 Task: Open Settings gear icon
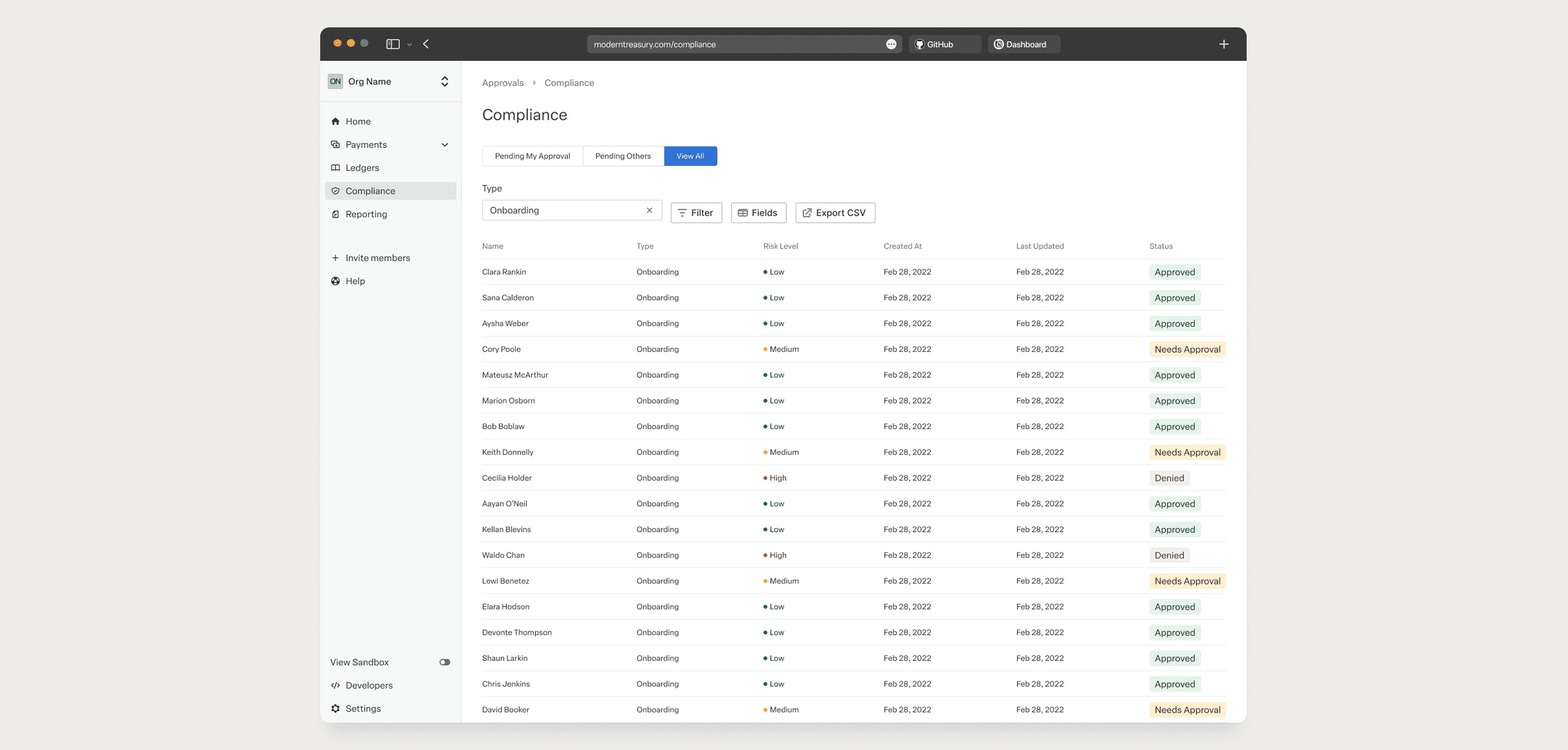click(336, 708)
